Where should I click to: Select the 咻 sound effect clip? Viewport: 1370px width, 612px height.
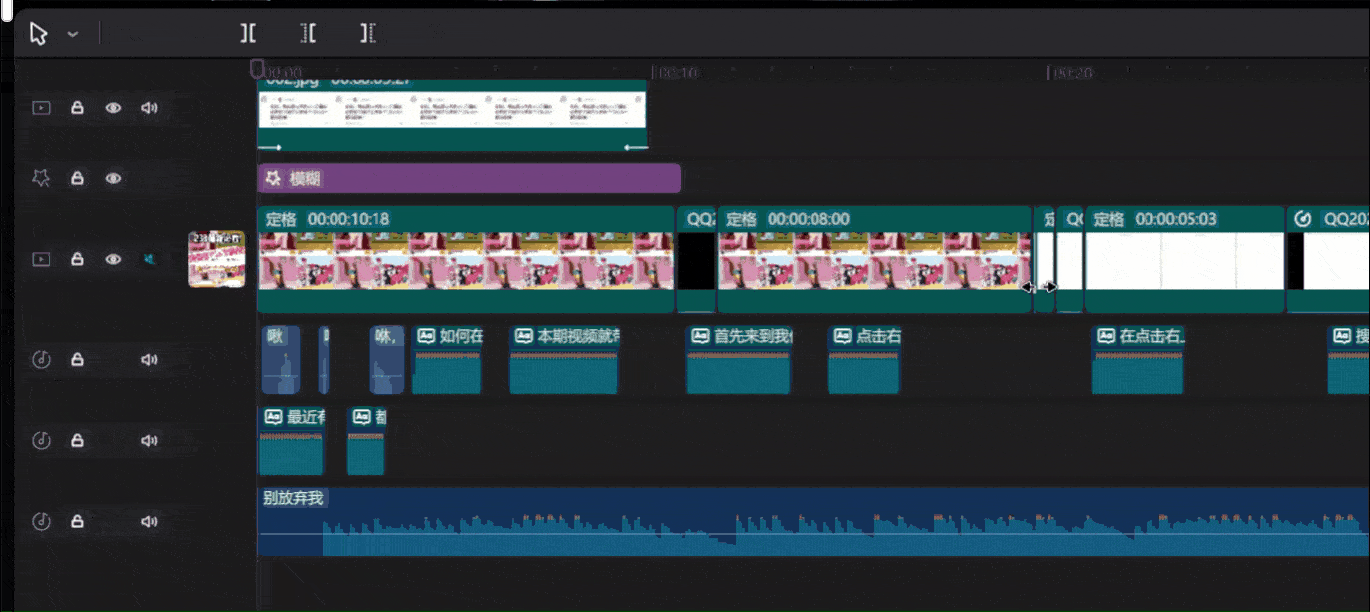tap(387, 360)
